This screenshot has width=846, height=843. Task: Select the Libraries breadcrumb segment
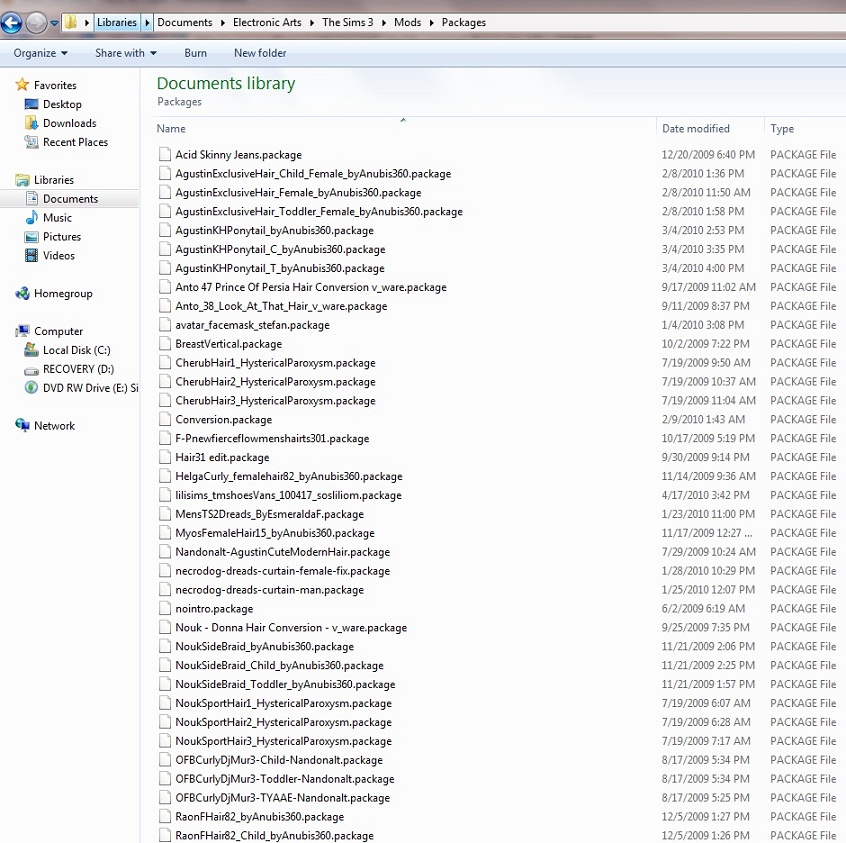click(x=117, y=22)
